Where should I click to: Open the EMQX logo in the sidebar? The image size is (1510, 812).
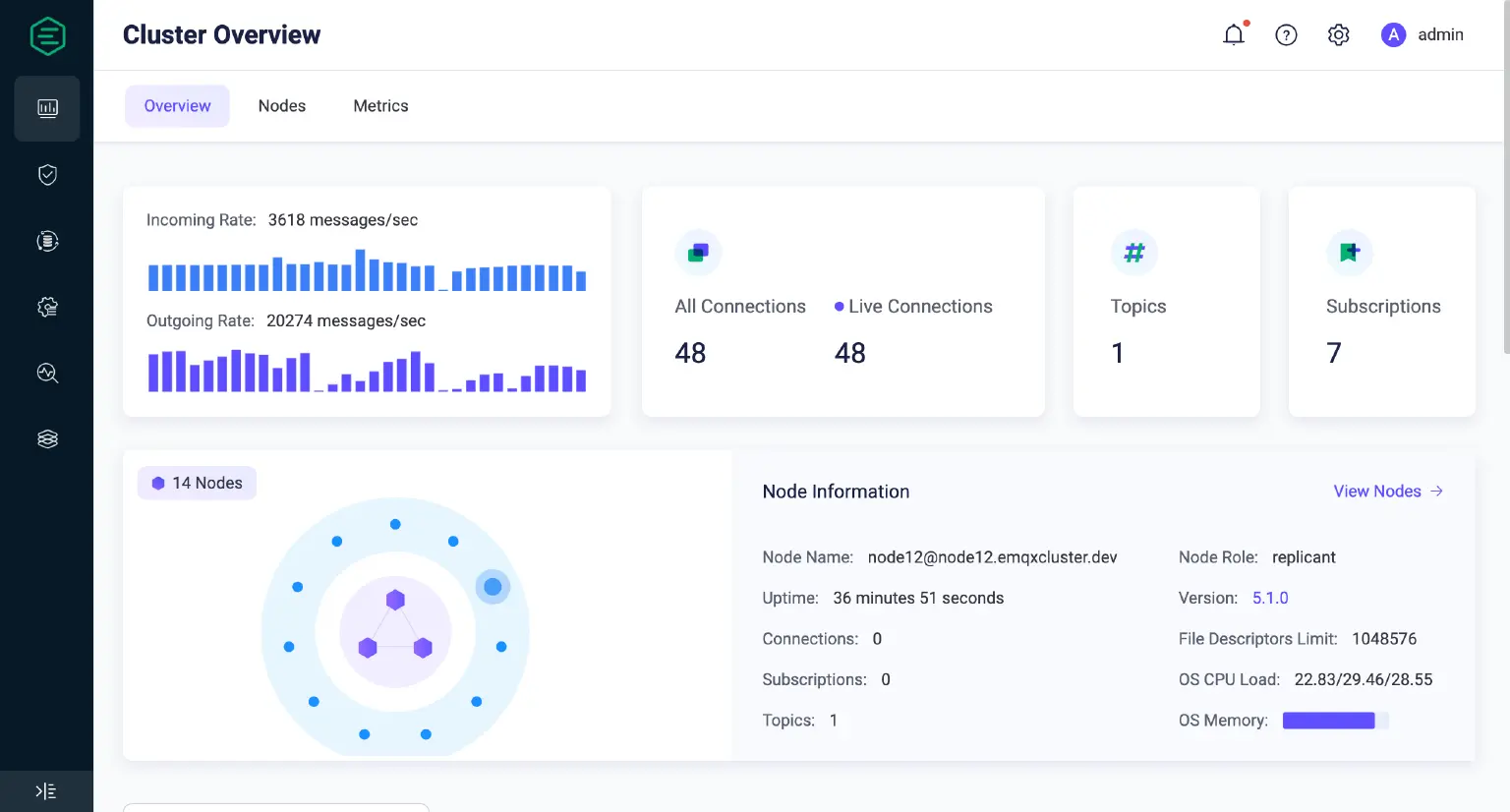coord(46,35)
